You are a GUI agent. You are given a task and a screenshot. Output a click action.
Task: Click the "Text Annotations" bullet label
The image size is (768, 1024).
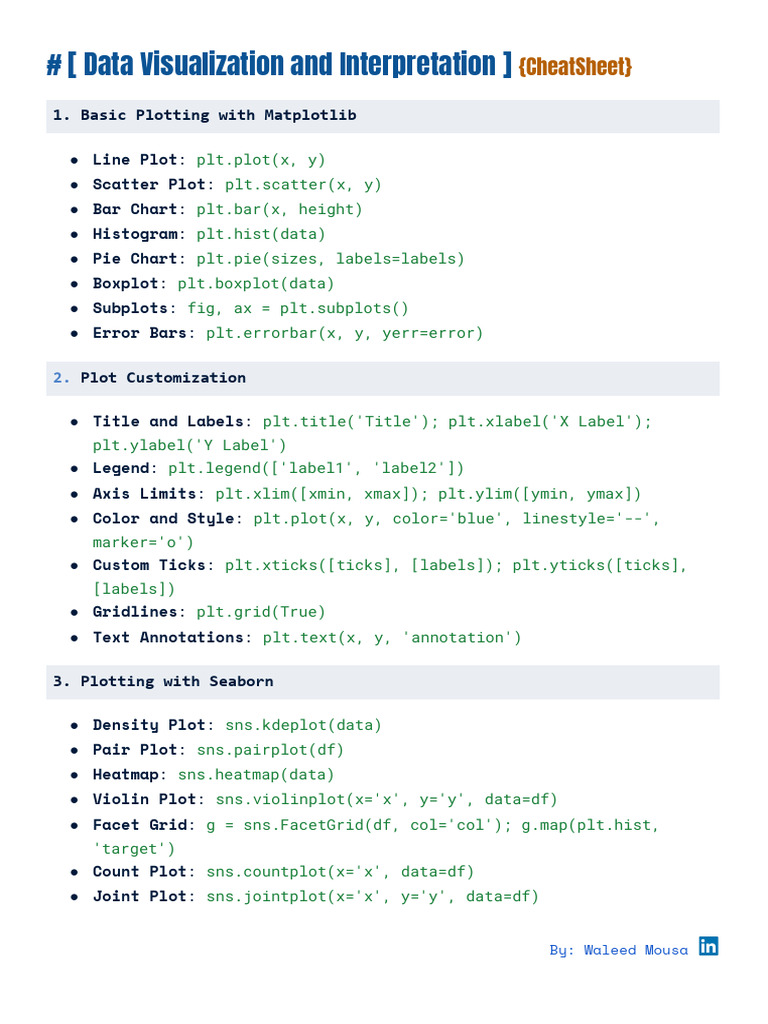pyautogui.click(x=168, y=637)
